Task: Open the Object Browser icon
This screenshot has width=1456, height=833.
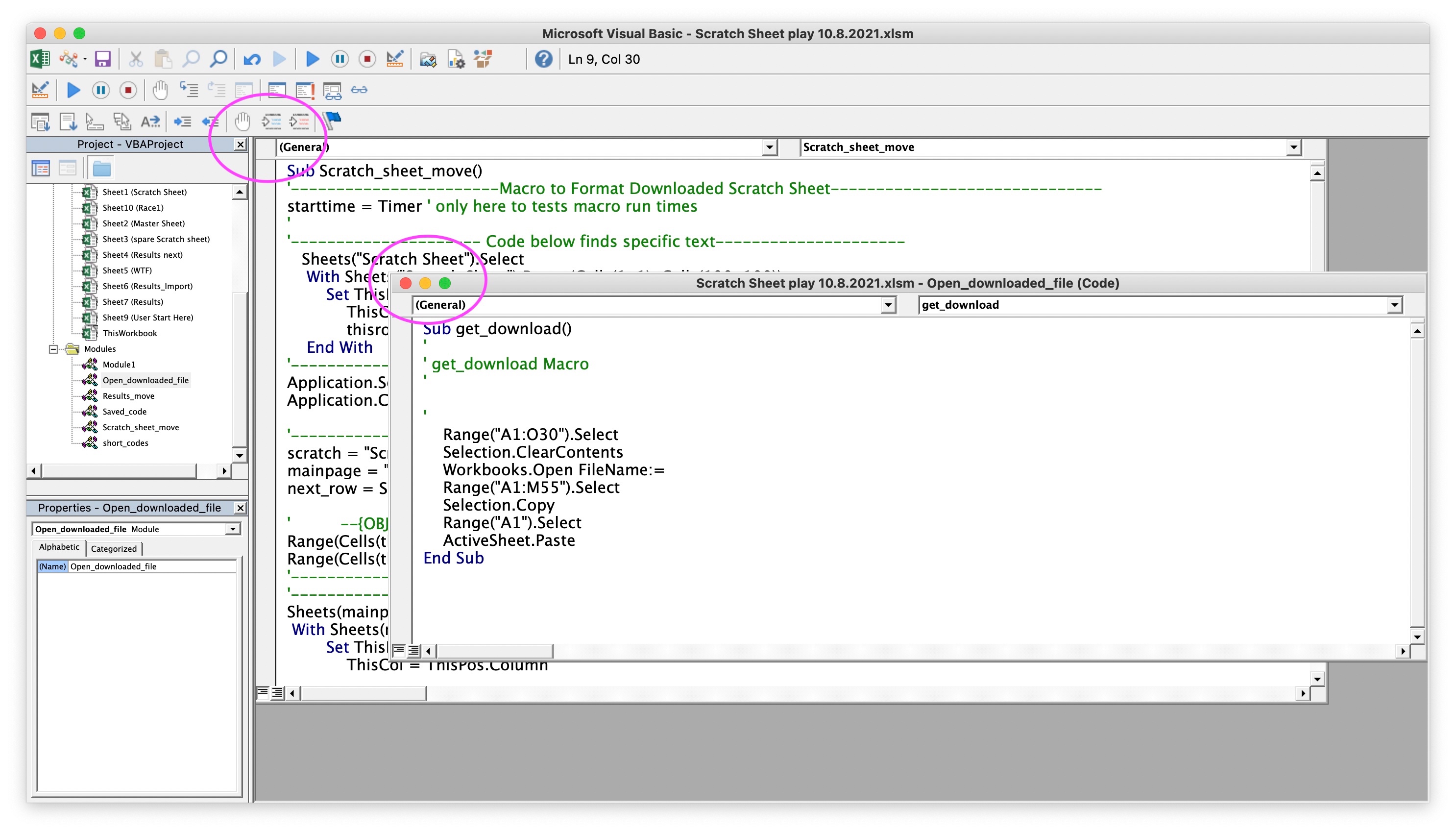Action: coord(483,59)
